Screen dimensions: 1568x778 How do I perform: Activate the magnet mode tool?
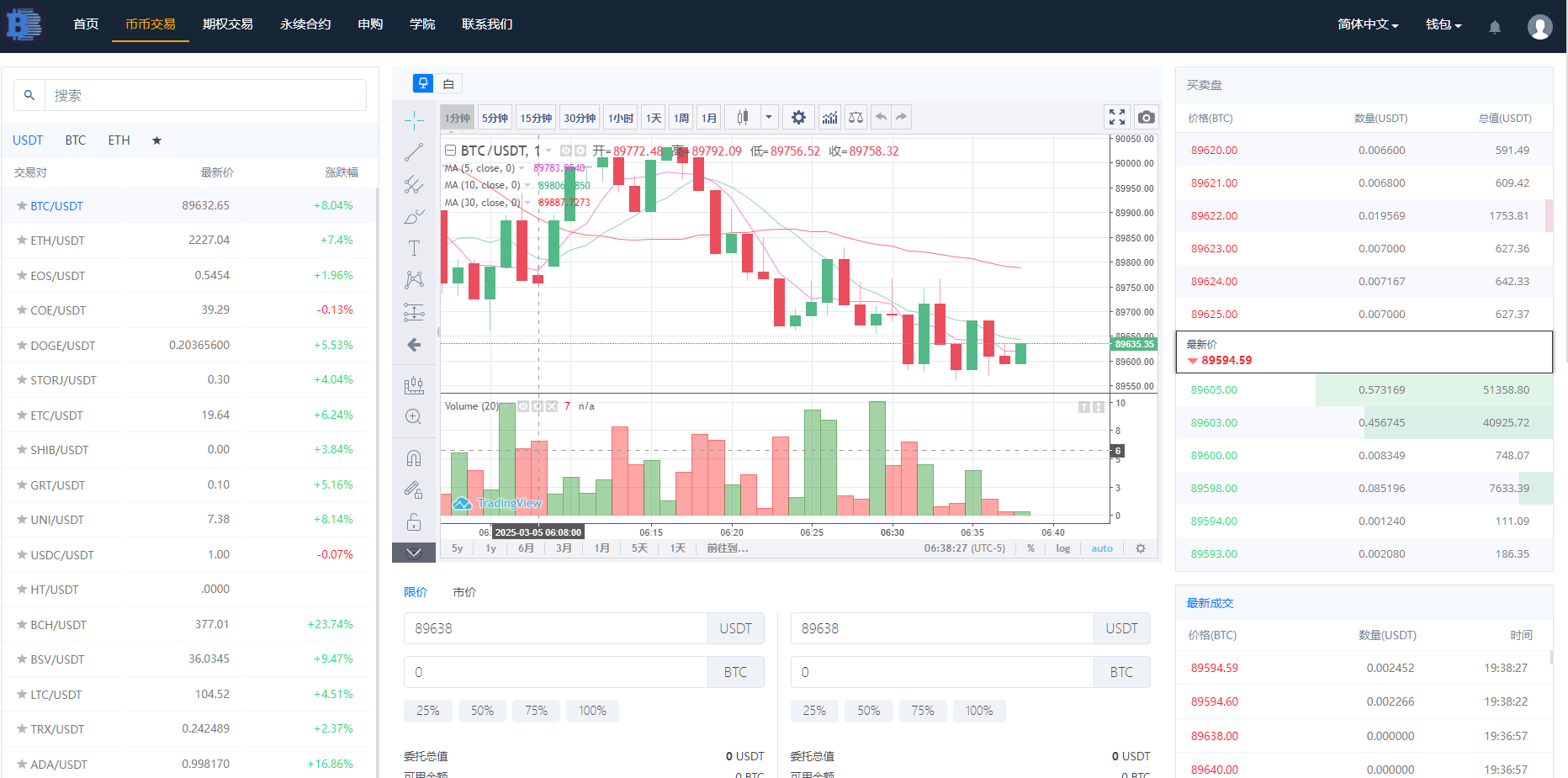(x=414, y=458)
